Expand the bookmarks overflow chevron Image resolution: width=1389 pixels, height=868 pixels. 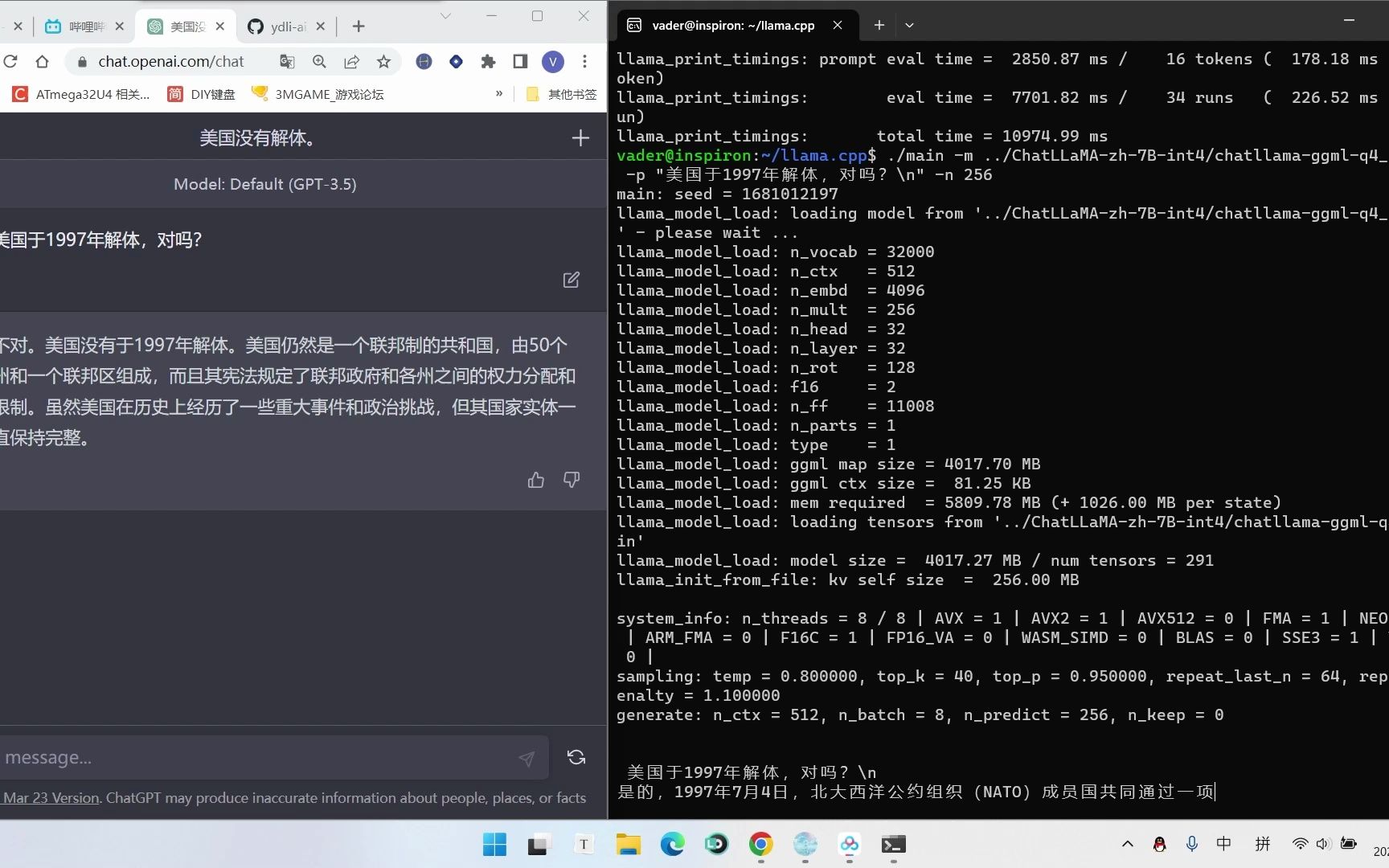(x=498, y=94)
